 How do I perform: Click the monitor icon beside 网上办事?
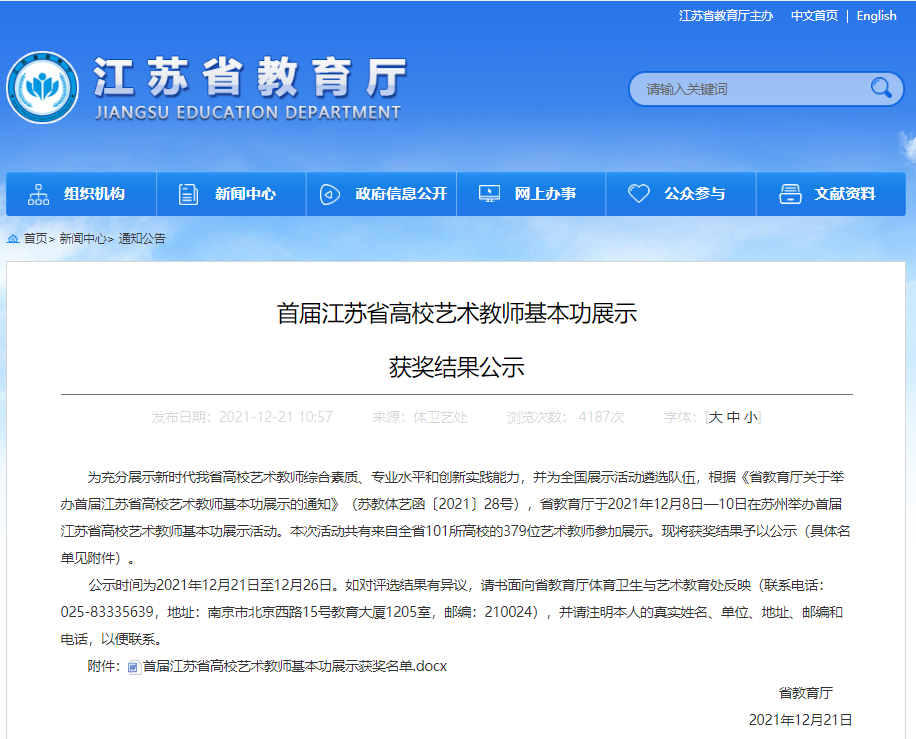tap(489, 194)
